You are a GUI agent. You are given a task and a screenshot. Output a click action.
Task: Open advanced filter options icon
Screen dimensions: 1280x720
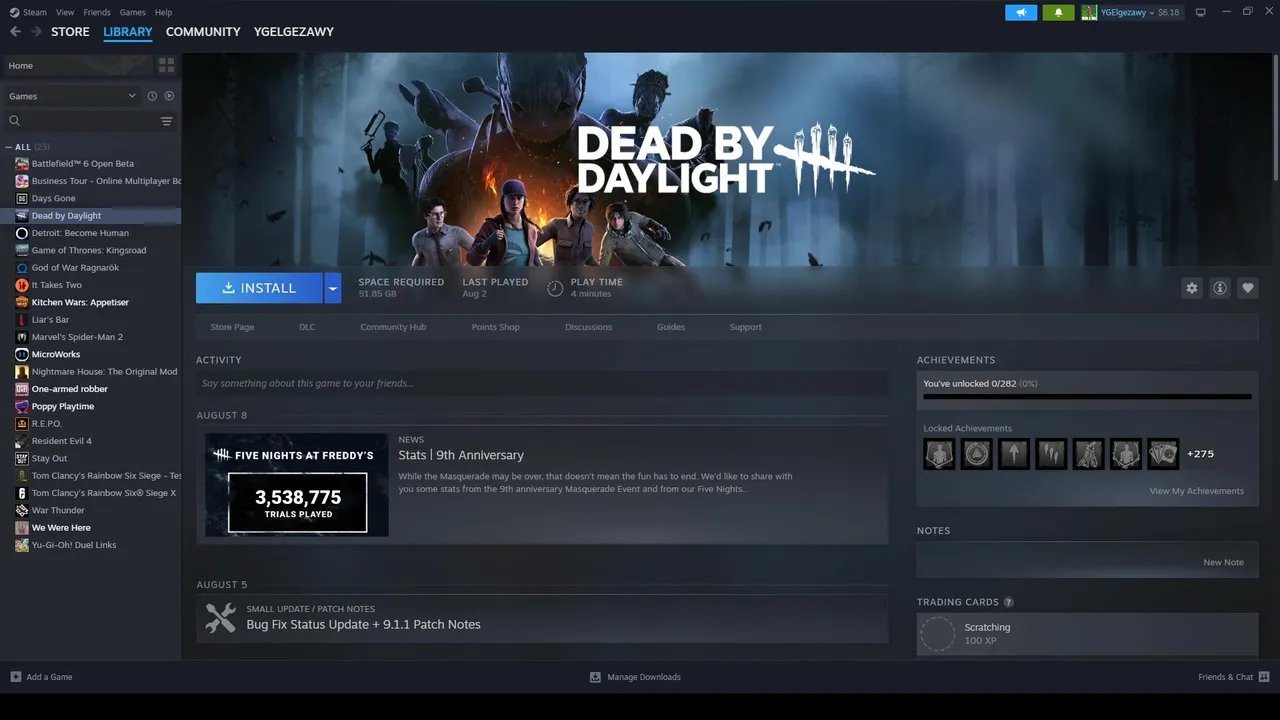(167, 121)
